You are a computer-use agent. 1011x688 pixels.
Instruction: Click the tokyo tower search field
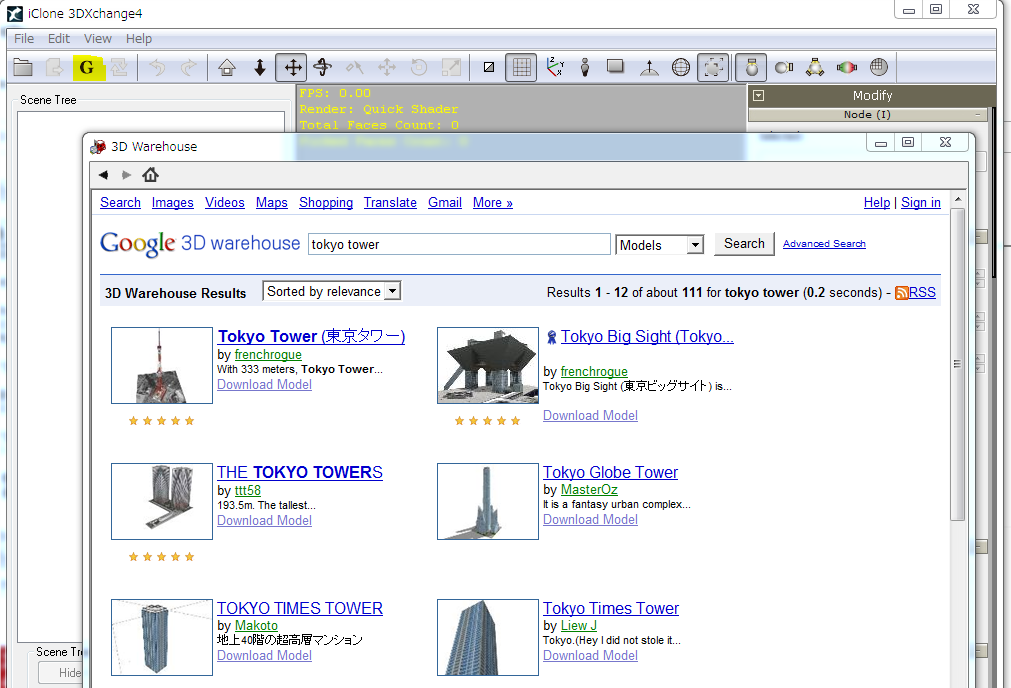tap(459, 244)
